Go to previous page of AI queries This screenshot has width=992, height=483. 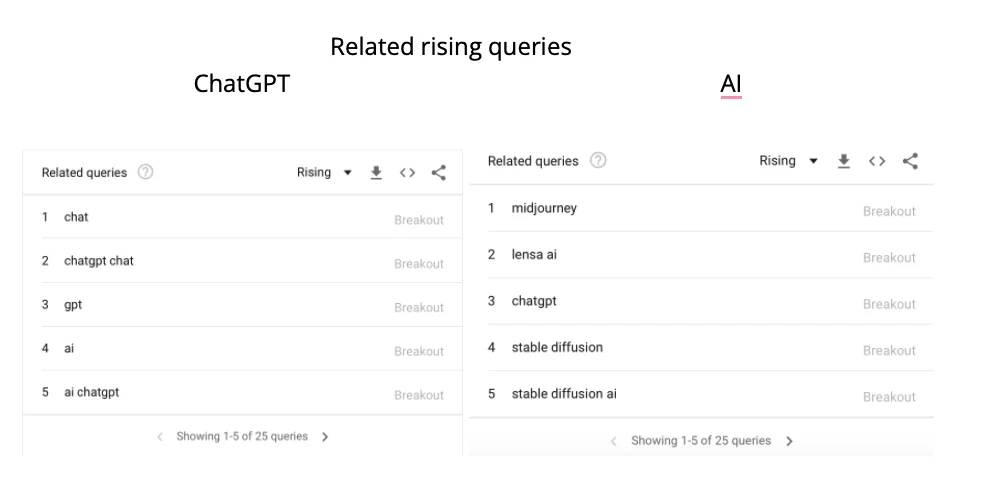coord(614,441)
